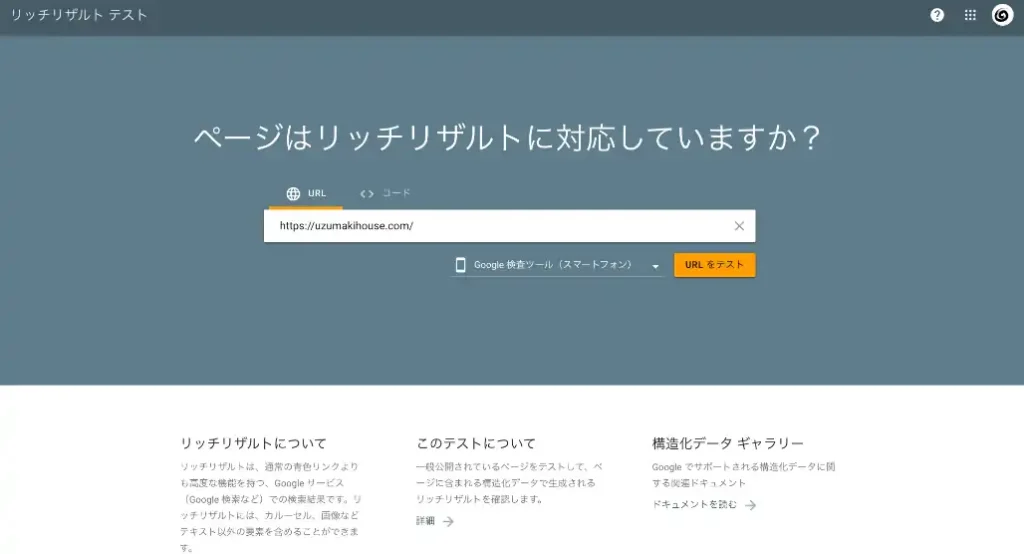Open the account profile spiral avatar

pyautogui.click(x=1002, y=15)
